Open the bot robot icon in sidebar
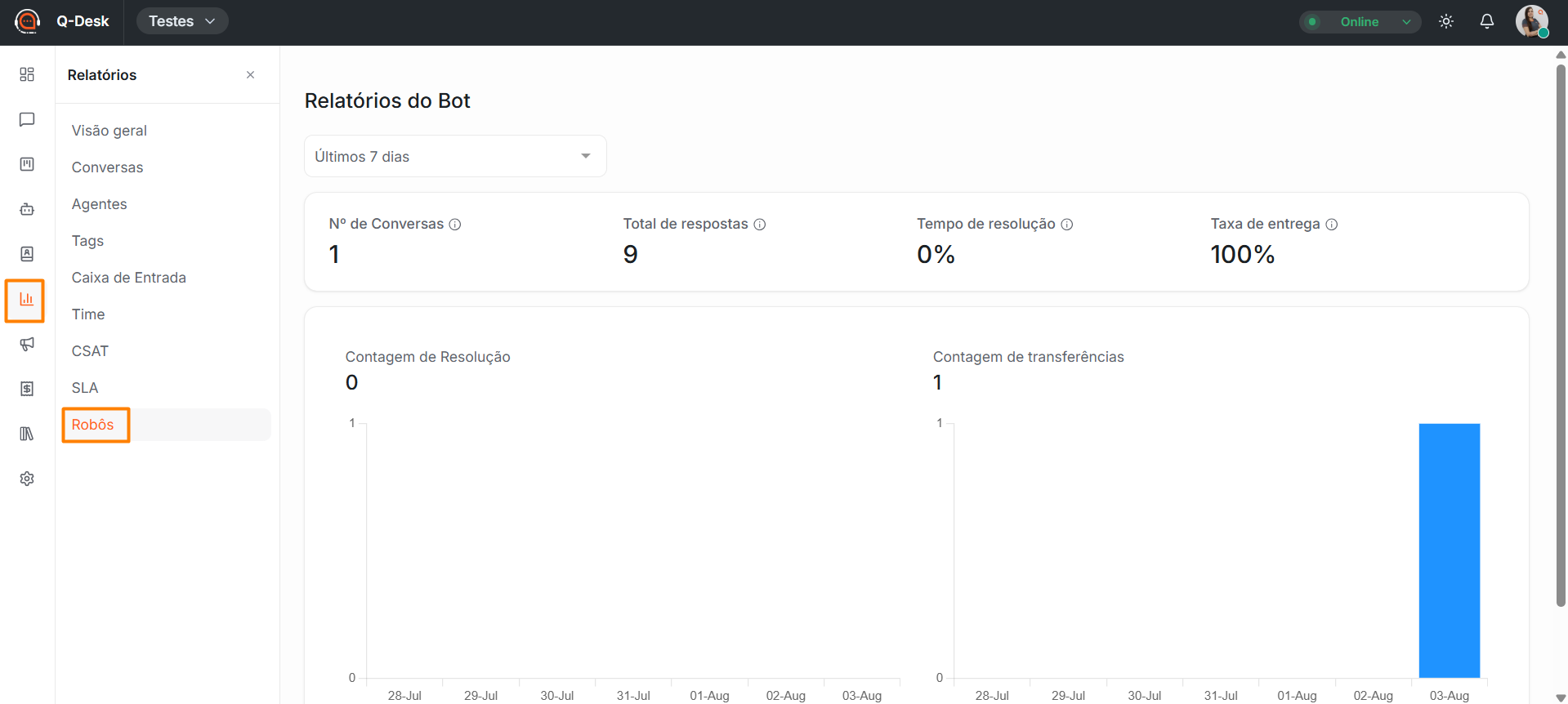 click(x=27, y=209)
